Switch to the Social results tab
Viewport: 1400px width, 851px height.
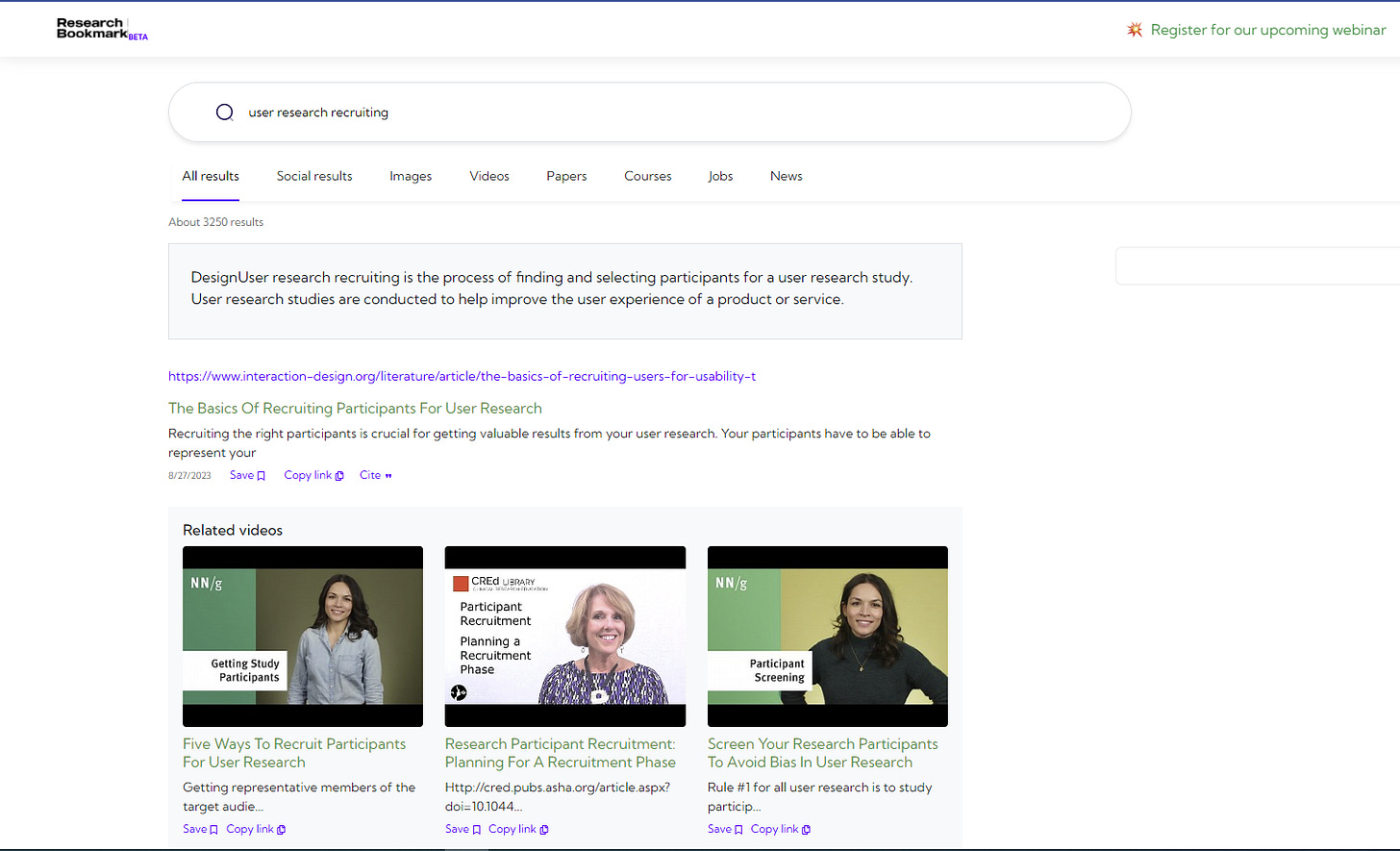(314, 176)
